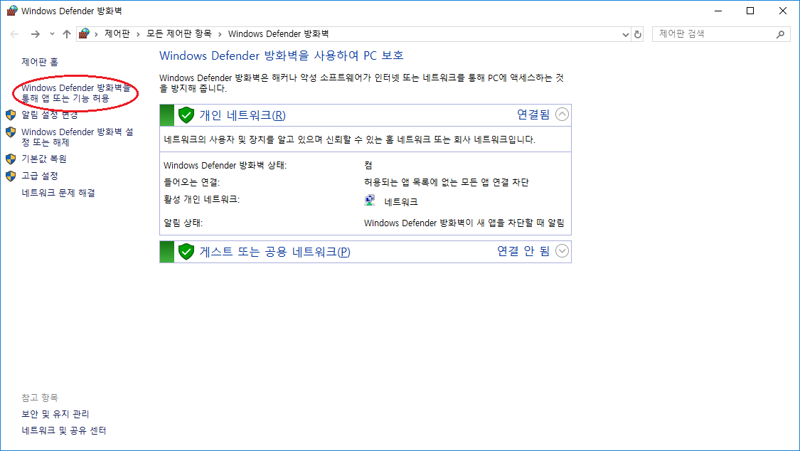
Task: Click the 'Windows Defender 방화벽 상태:' label
Action: 225,165
